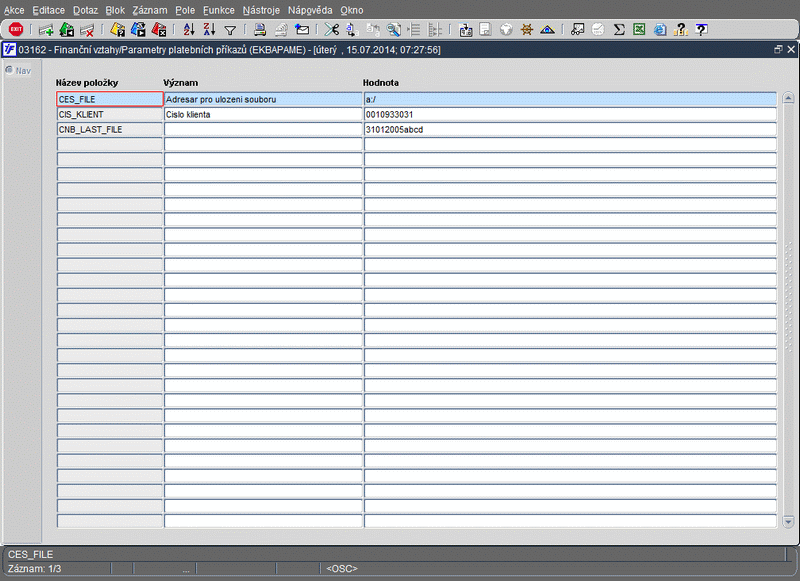Screen dimensions: 800x581
Task: Click the 'Význam' column header
Action: (x=181, y=83)
